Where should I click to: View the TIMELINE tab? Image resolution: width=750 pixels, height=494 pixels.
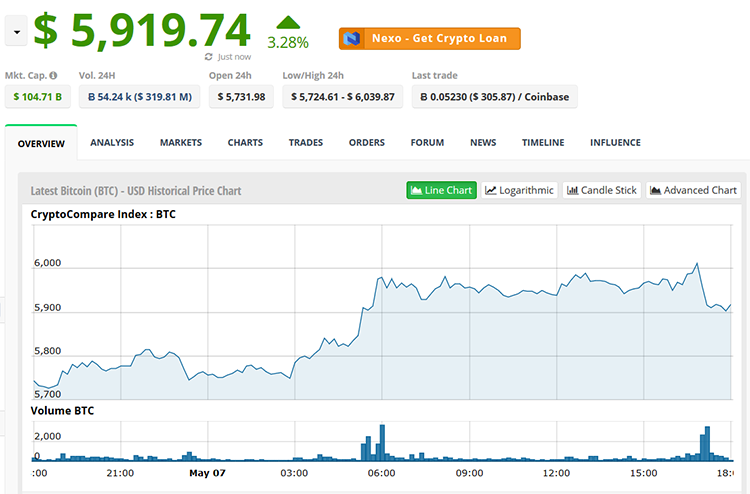543,143
